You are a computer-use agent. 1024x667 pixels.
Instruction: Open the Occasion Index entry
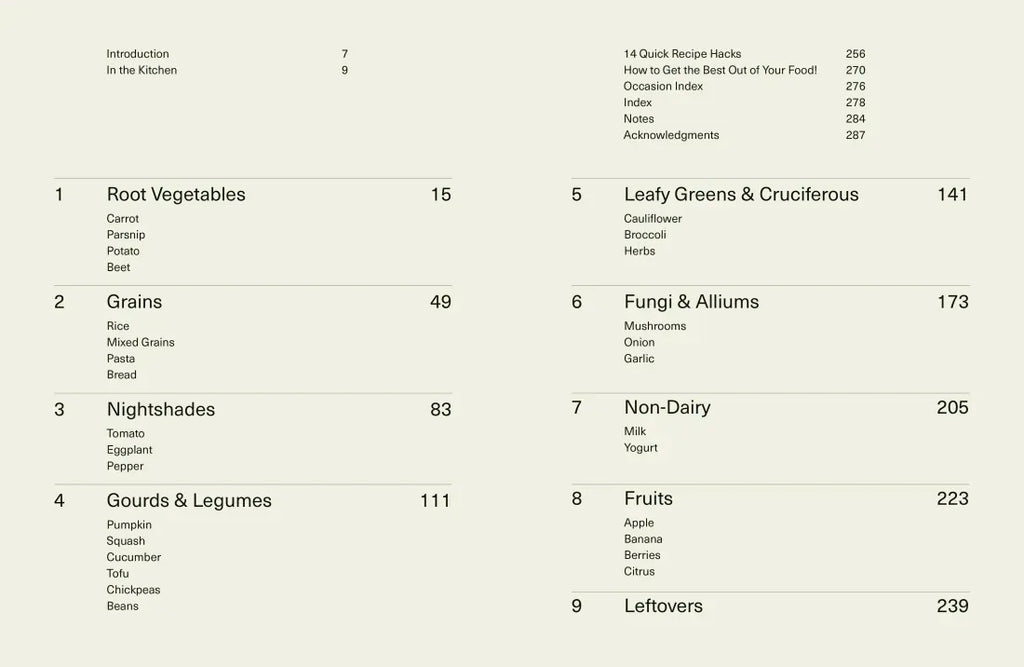coord(663,86)
